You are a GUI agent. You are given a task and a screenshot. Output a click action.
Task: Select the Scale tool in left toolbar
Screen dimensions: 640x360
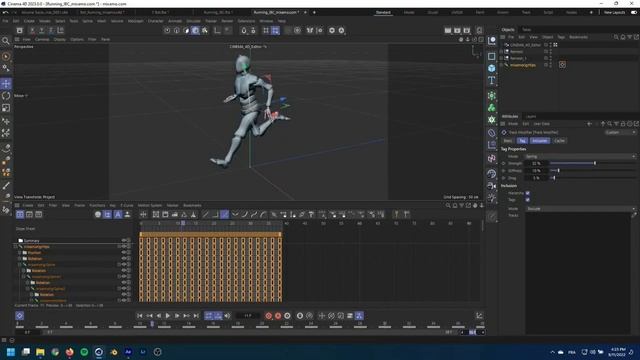6,108
